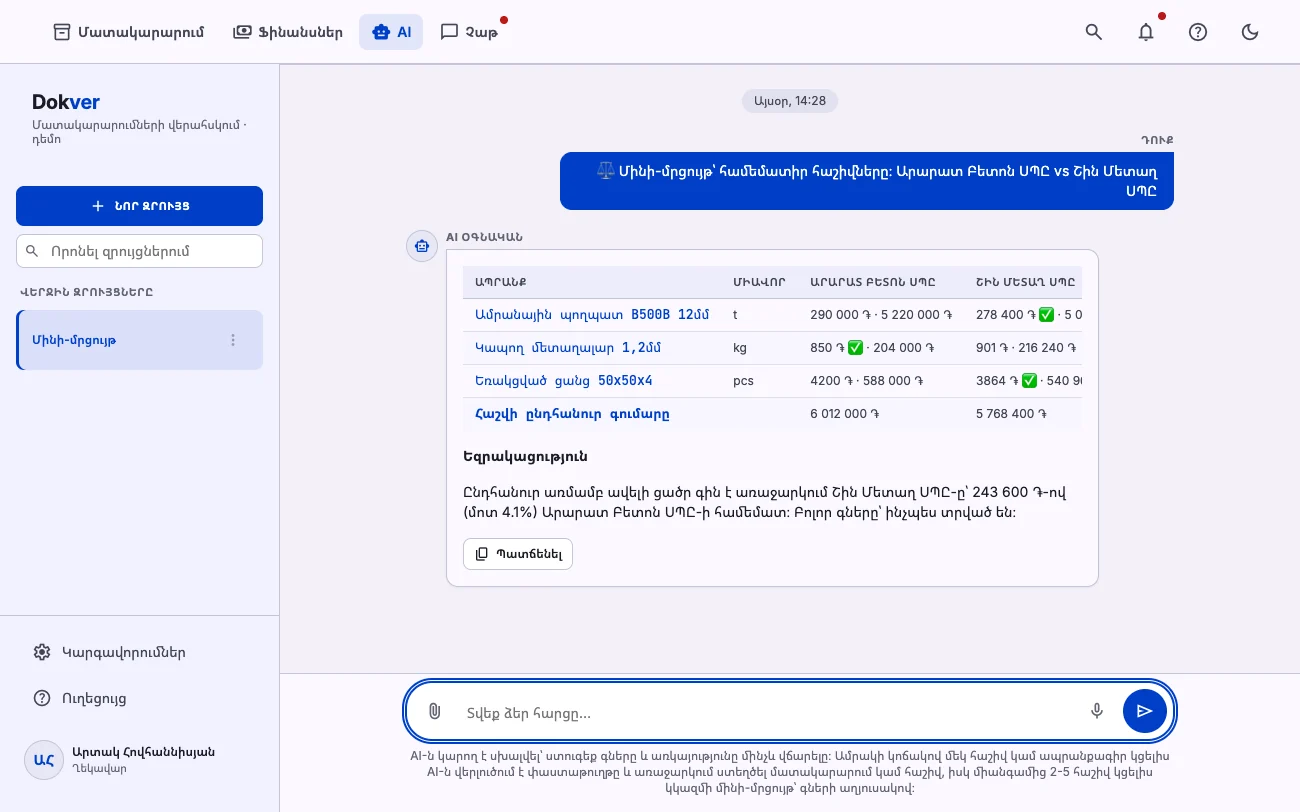Open notifications bell
This screenshot has width=1300, height=812.
[1146, 32]
